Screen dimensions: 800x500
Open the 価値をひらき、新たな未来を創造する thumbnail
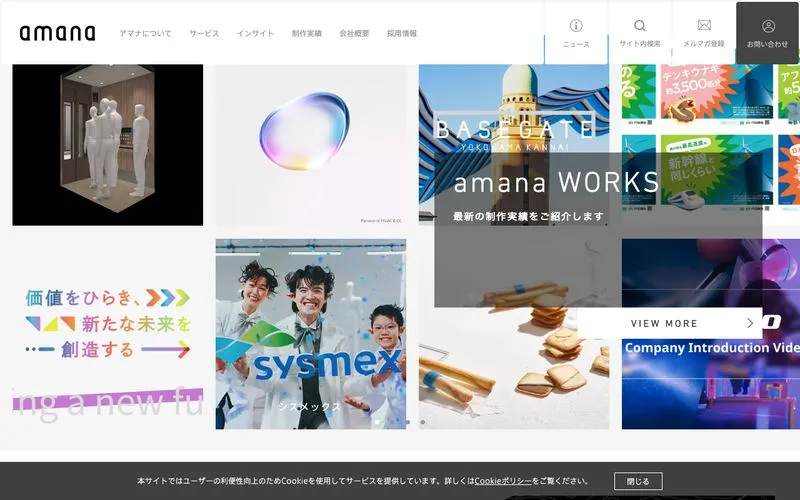tap(108, 334)
